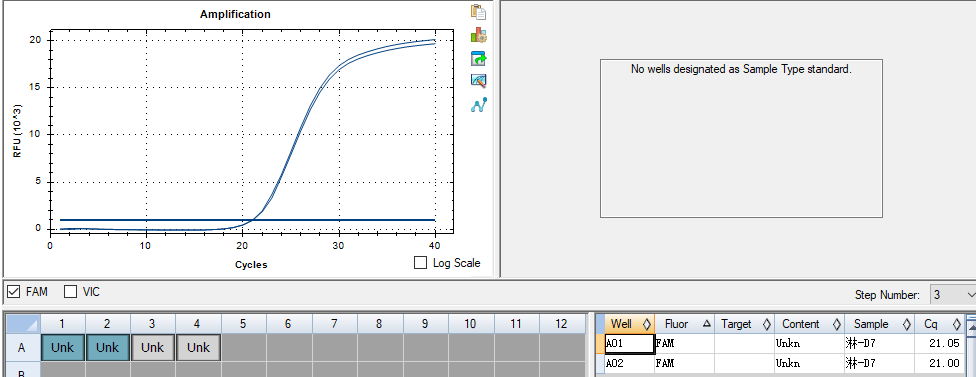Enable the VIC fluorophore checkbox

pyautogui.click(x=70, y=291)
